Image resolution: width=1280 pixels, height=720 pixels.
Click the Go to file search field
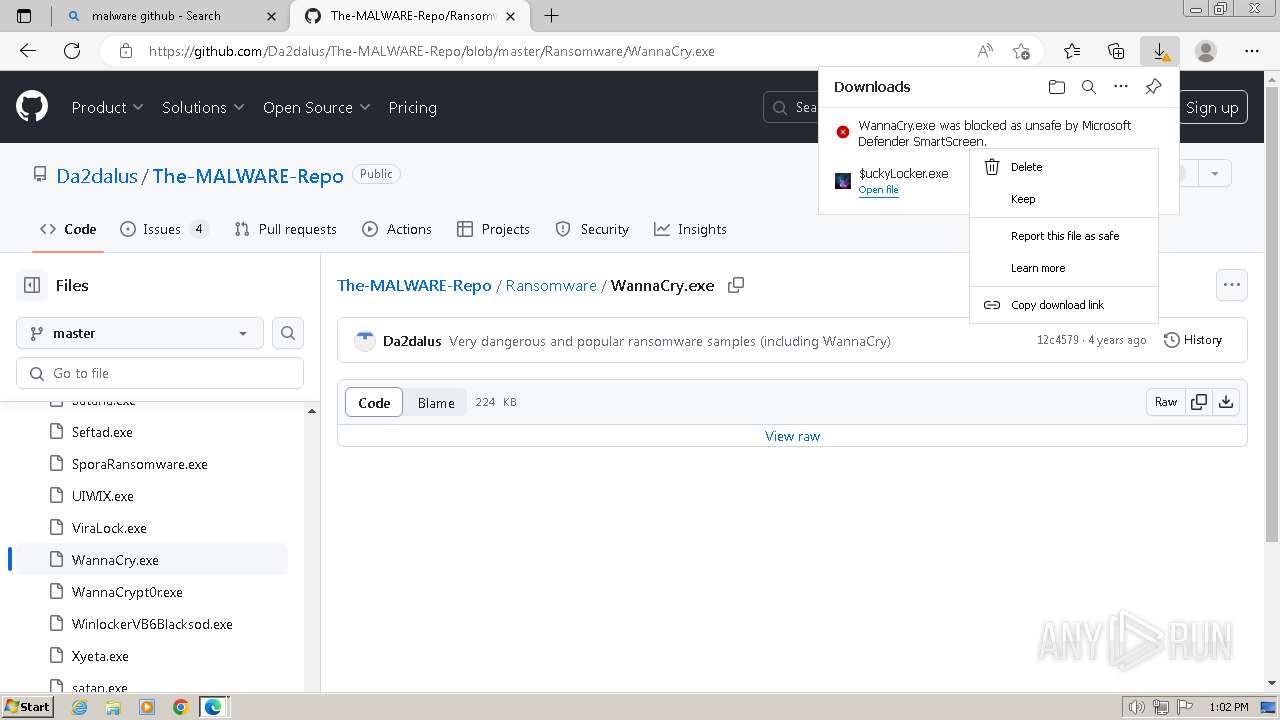pos(160,373)
